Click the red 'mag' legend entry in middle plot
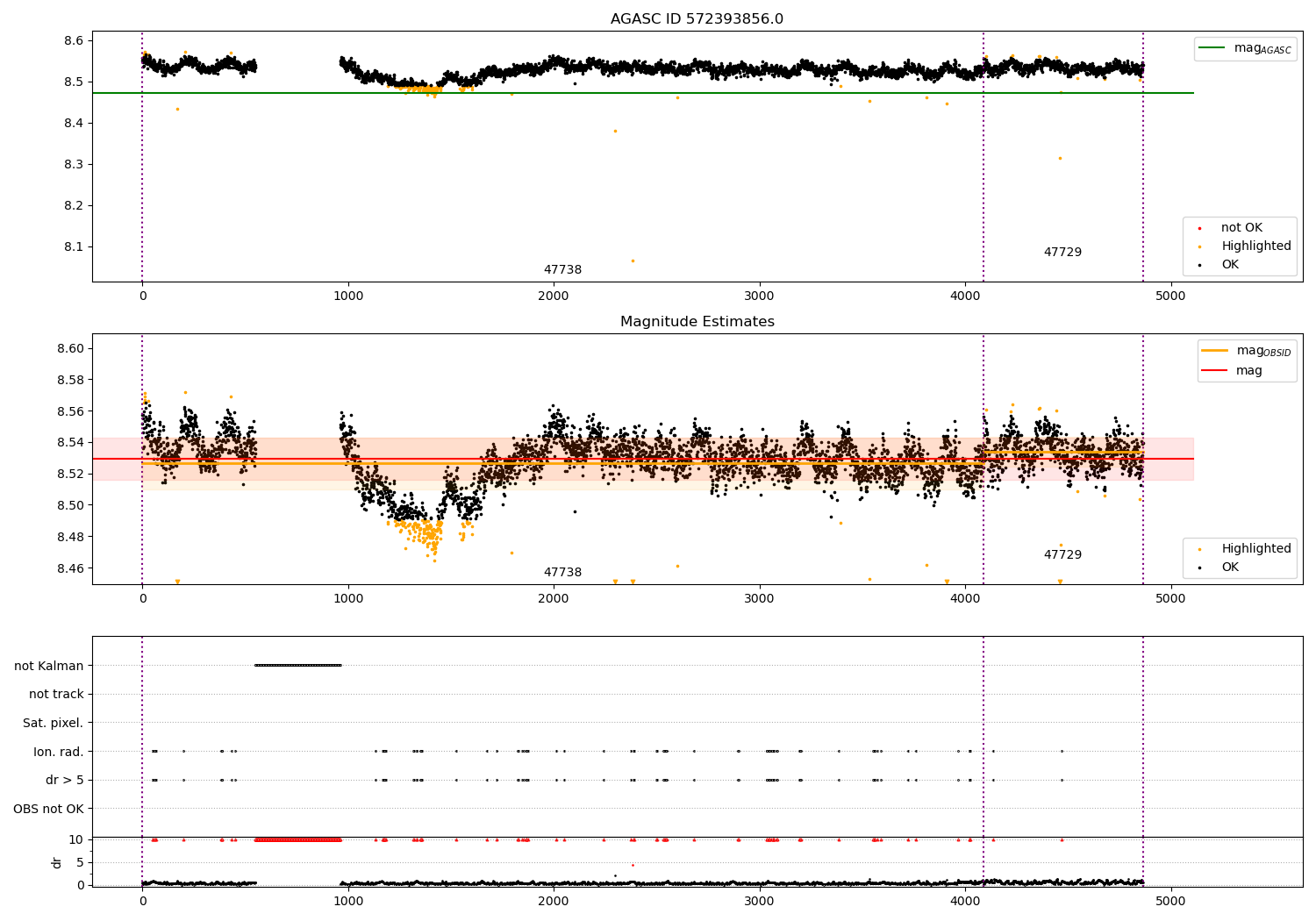The image size is (1316, 921). point(1233,371)
